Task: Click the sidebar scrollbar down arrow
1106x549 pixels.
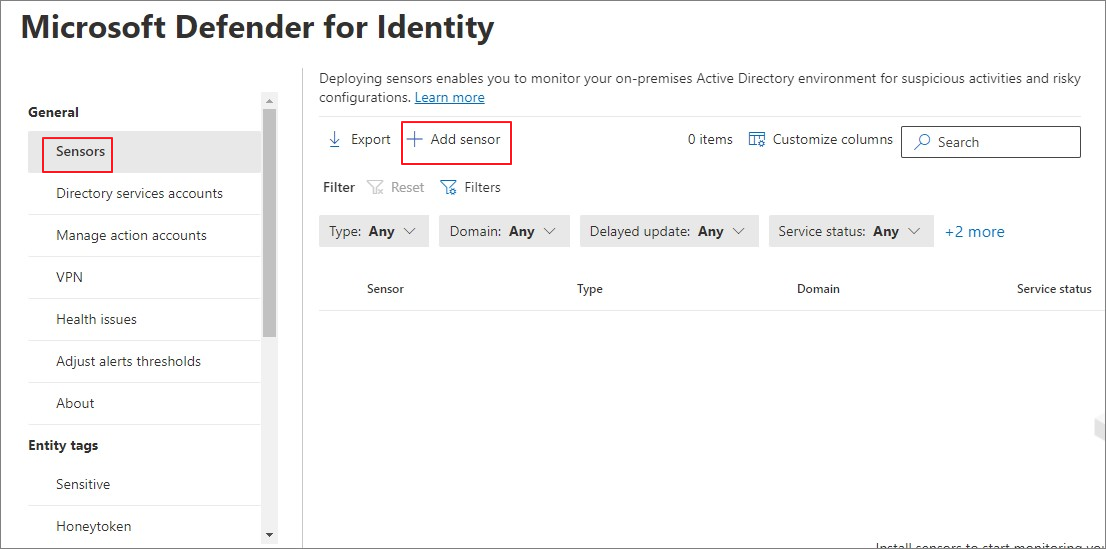Action: [x=269, y=536]
